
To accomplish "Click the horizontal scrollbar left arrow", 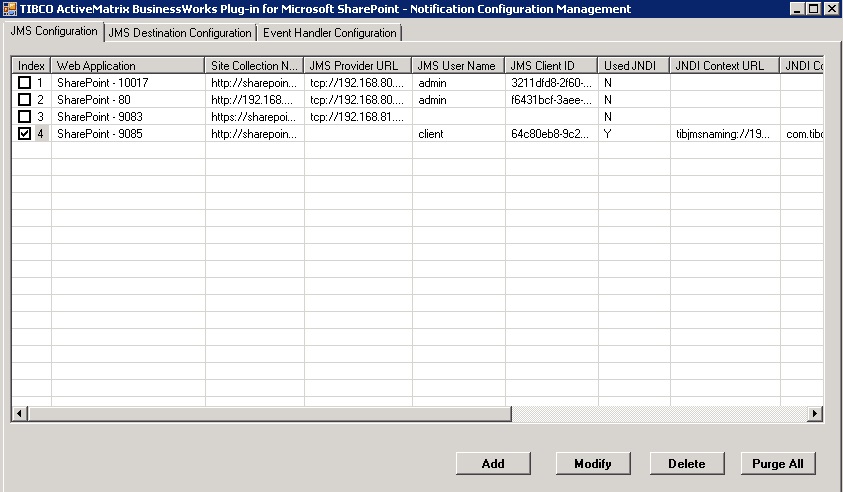I will point(19,413).
